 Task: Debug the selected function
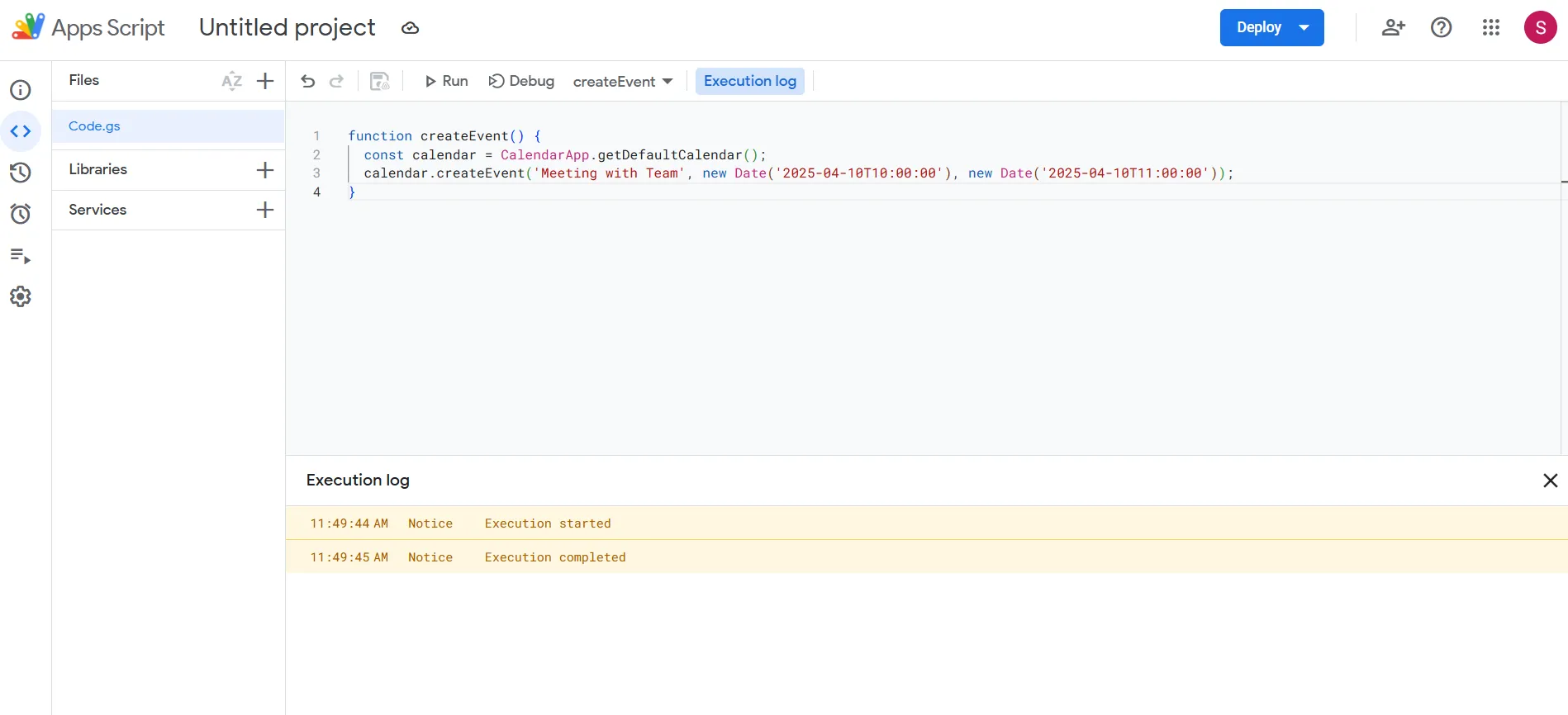[x=521, y=81]
